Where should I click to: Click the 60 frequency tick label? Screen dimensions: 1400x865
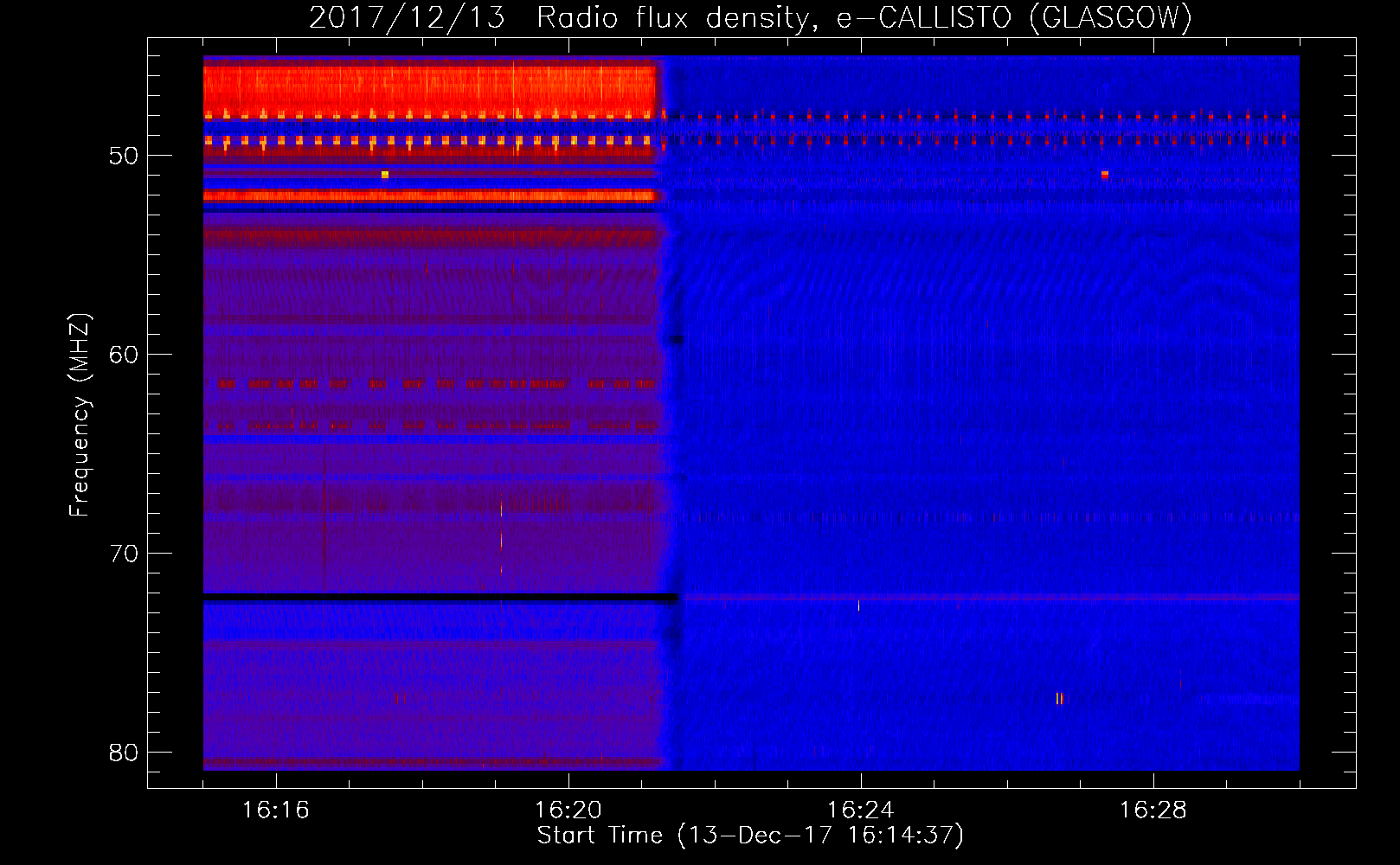(124, 355)
